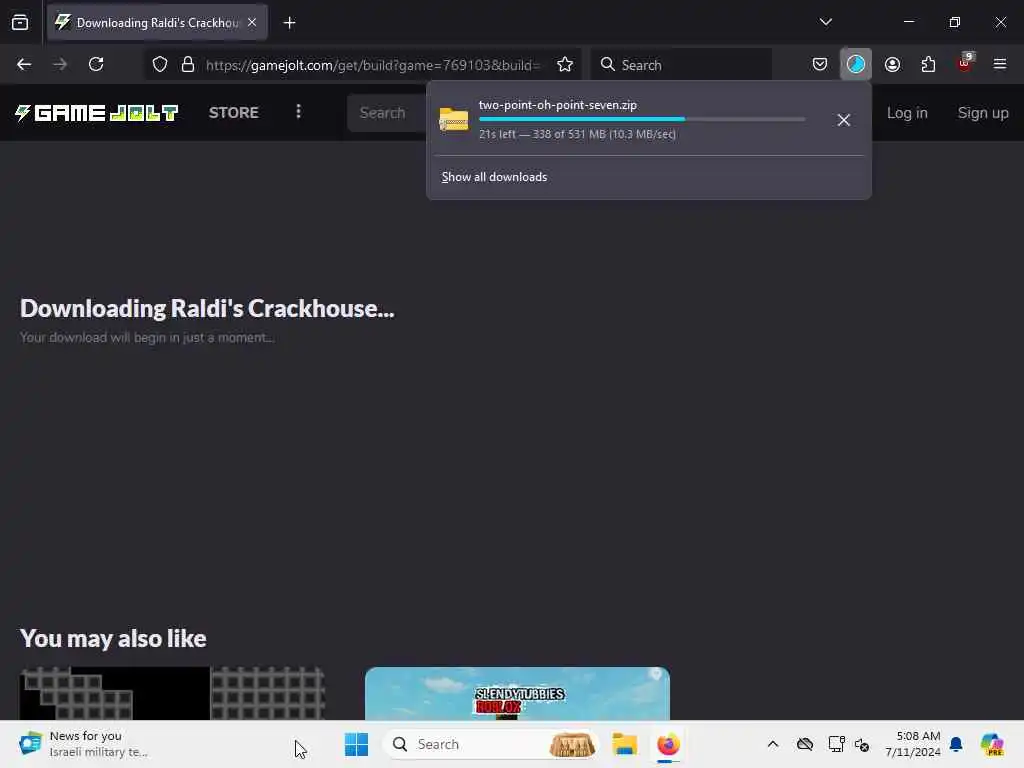Go back one page
Viewport: 1024px width, 768px height.
(x=24, y=65)
